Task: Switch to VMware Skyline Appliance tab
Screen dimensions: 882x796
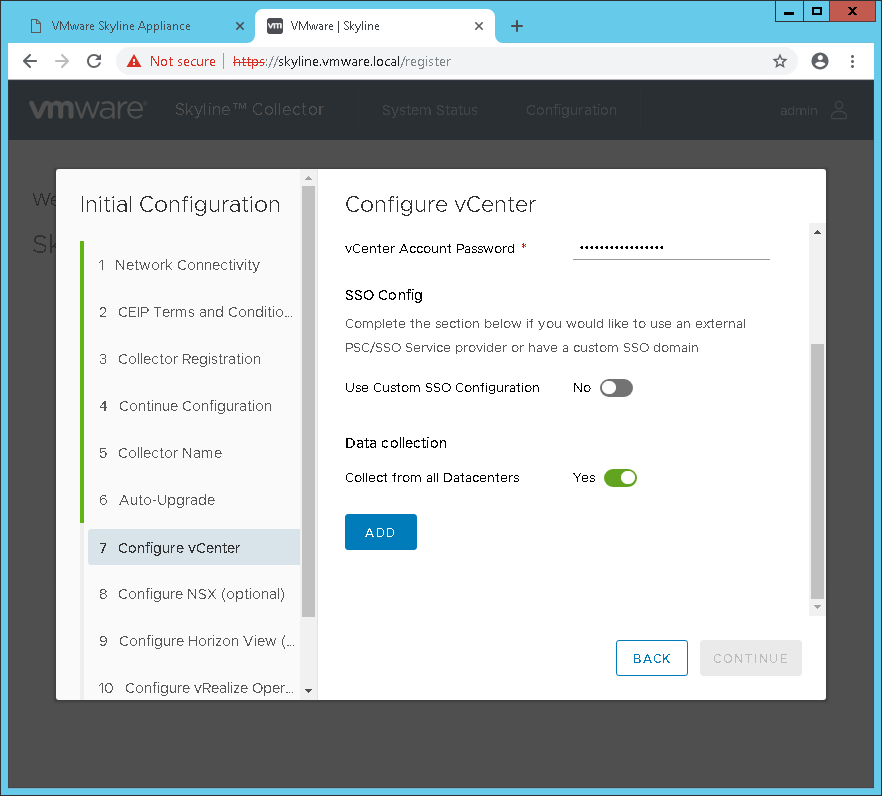Action: pos(137,26)
